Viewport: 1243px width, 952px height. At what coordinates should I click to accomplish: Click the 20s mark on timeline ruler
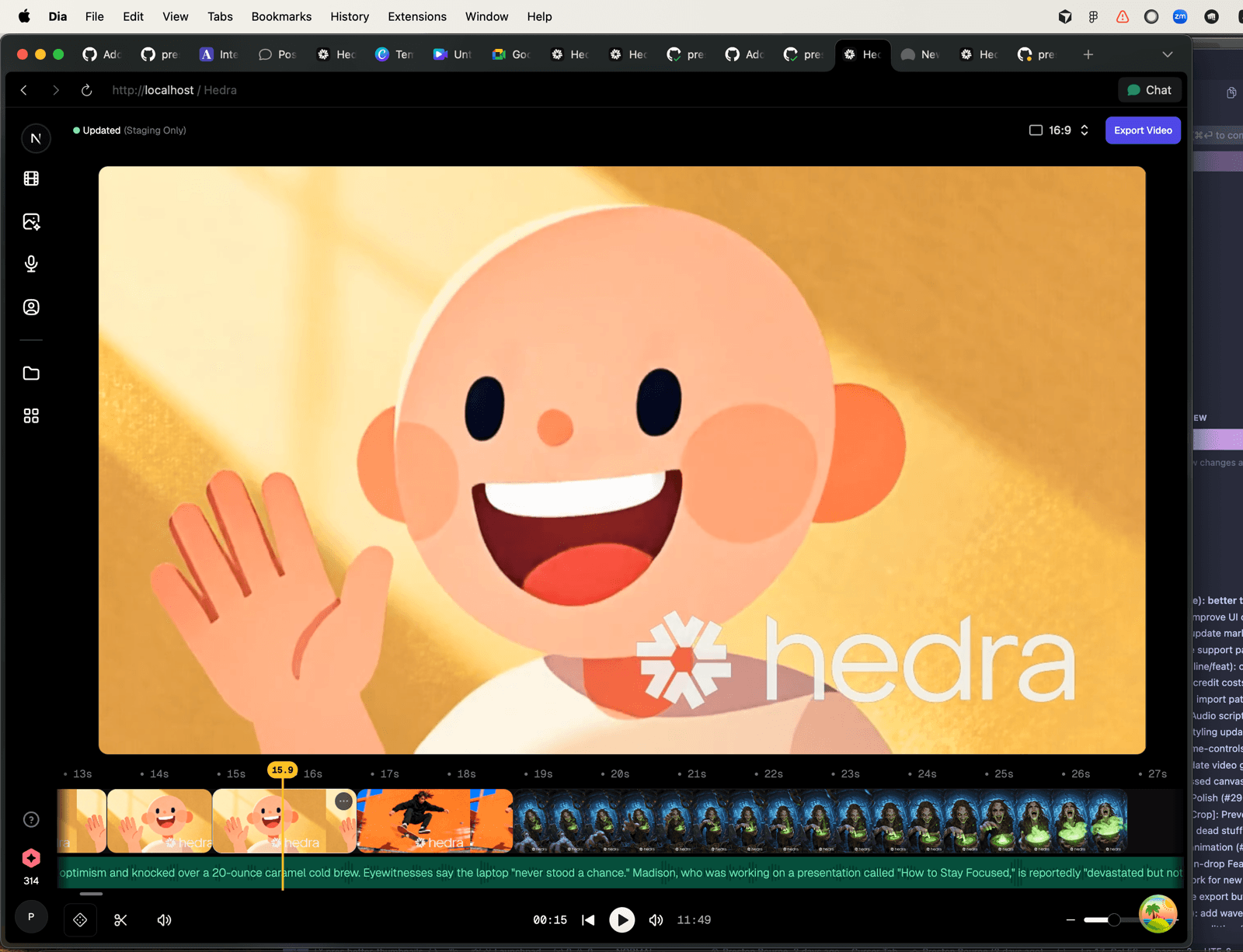619,774
